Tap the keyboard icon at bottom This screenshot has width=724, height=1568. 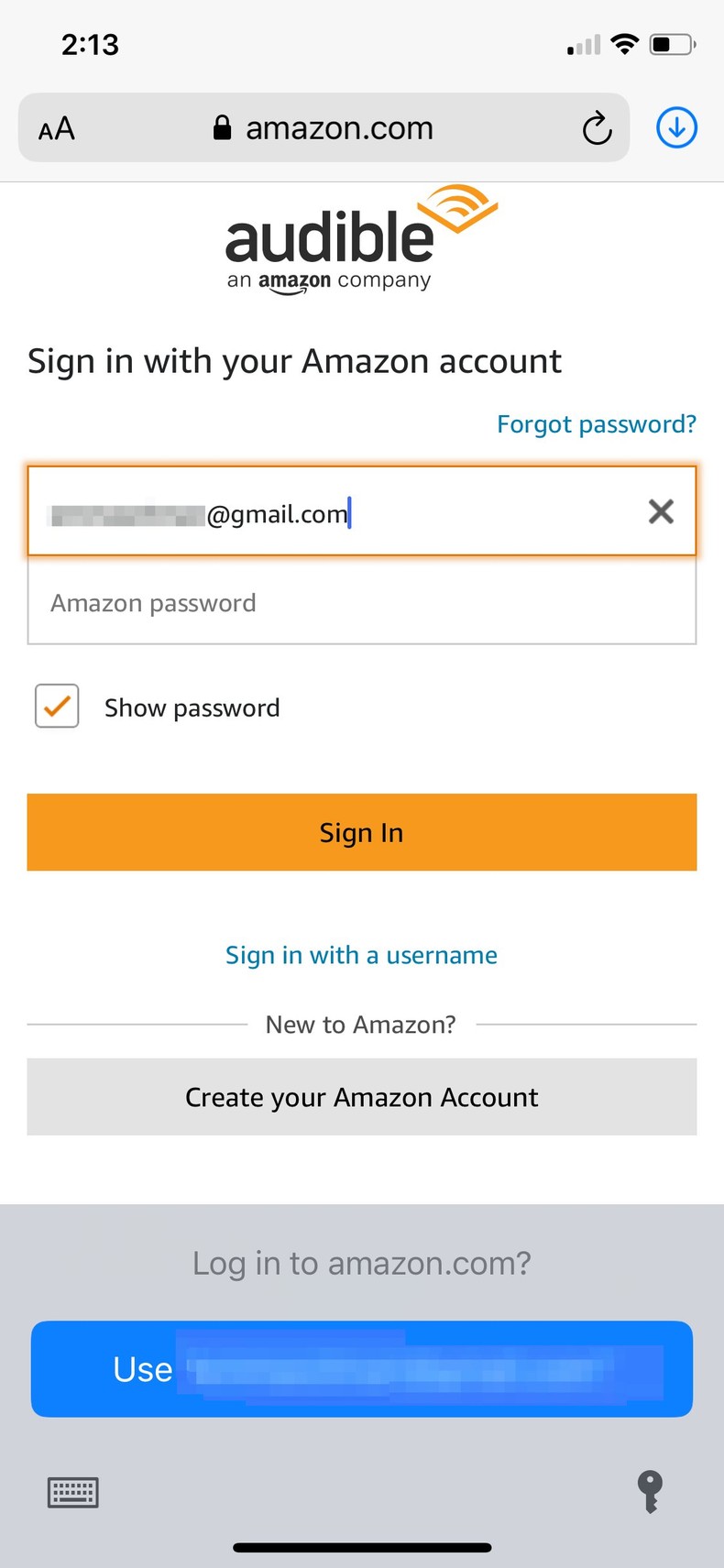73,1492
